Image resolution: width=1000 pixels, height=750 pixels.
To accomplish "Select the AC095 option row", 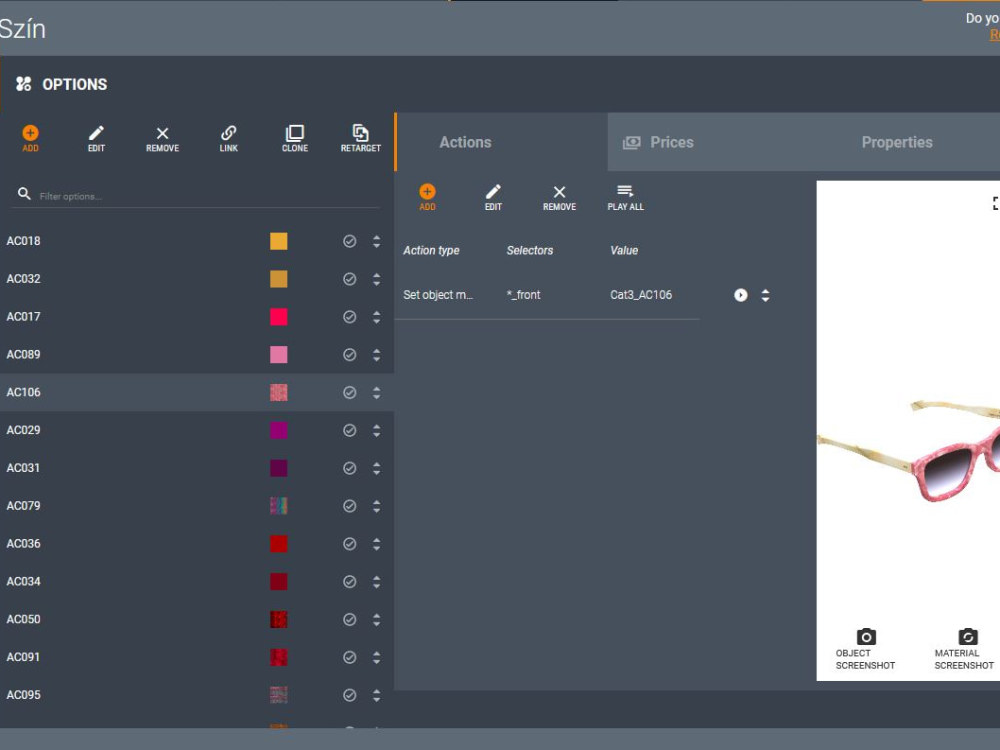I will (196, 695).
